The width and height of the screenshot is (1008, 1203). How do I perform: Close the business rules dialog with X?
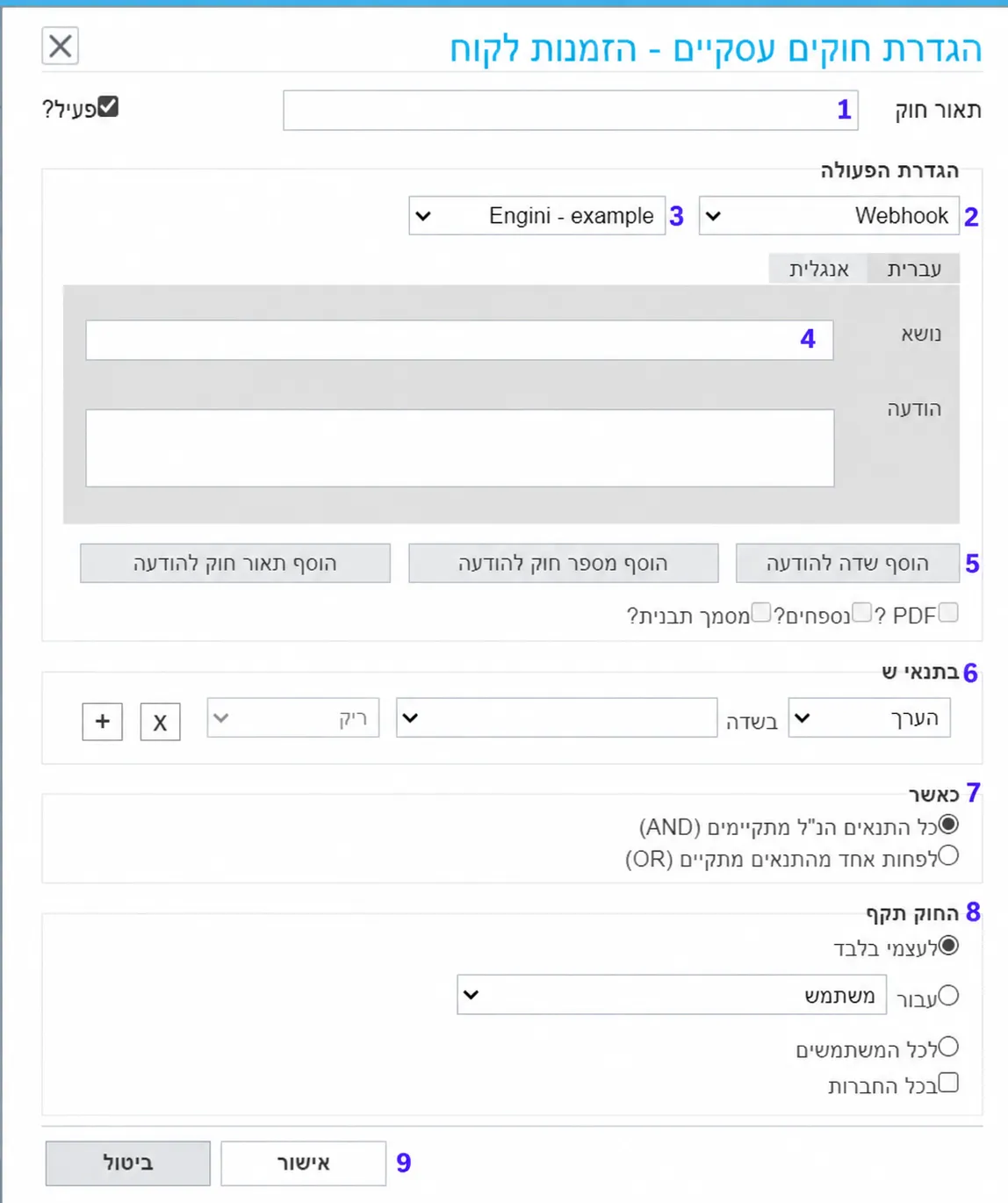click(61, 46)
